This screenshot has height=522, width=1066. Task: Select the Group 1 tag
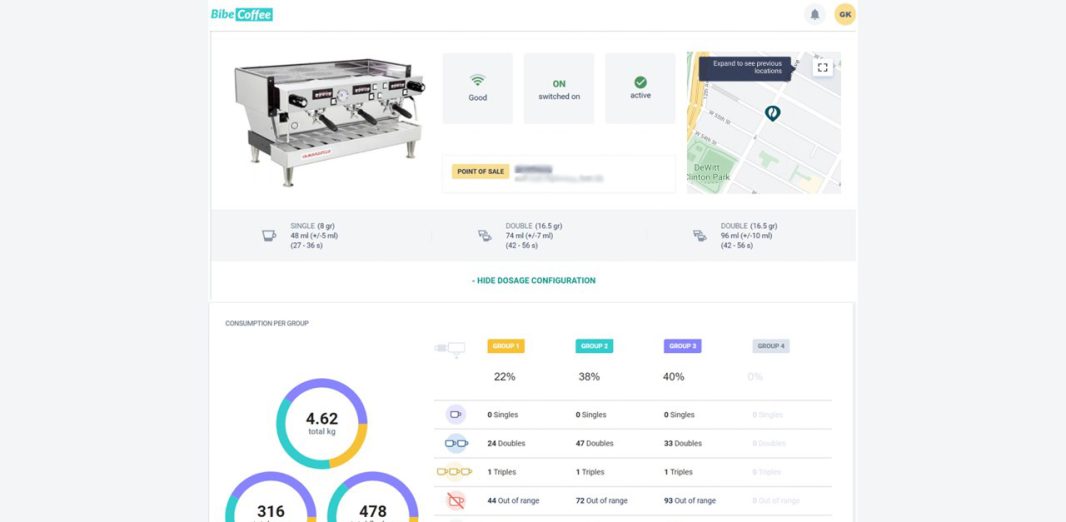pos(506,346)
